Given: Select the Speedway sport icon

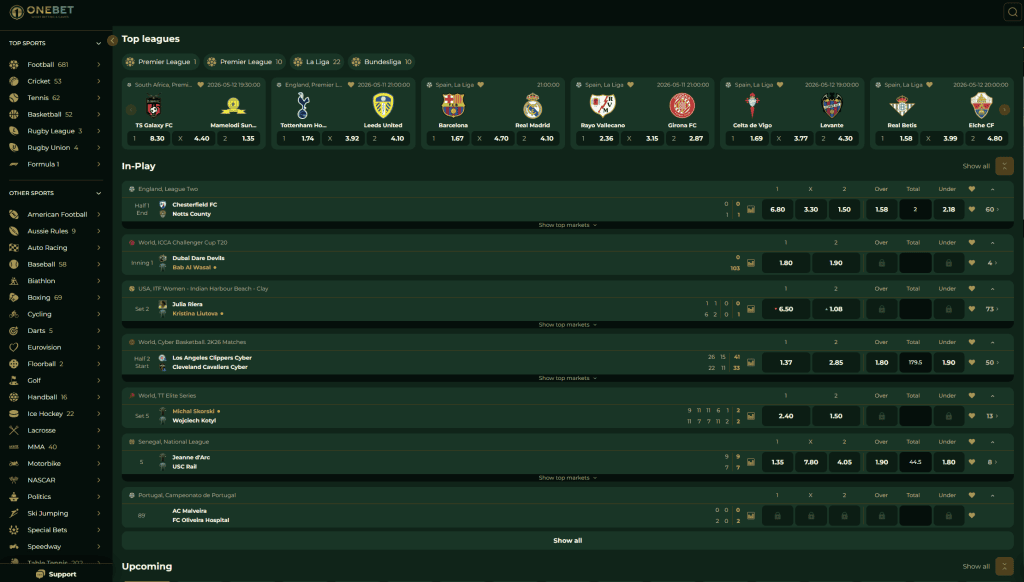Looking at the screenshot, I should pyautogui.click(x=14, y=547).
